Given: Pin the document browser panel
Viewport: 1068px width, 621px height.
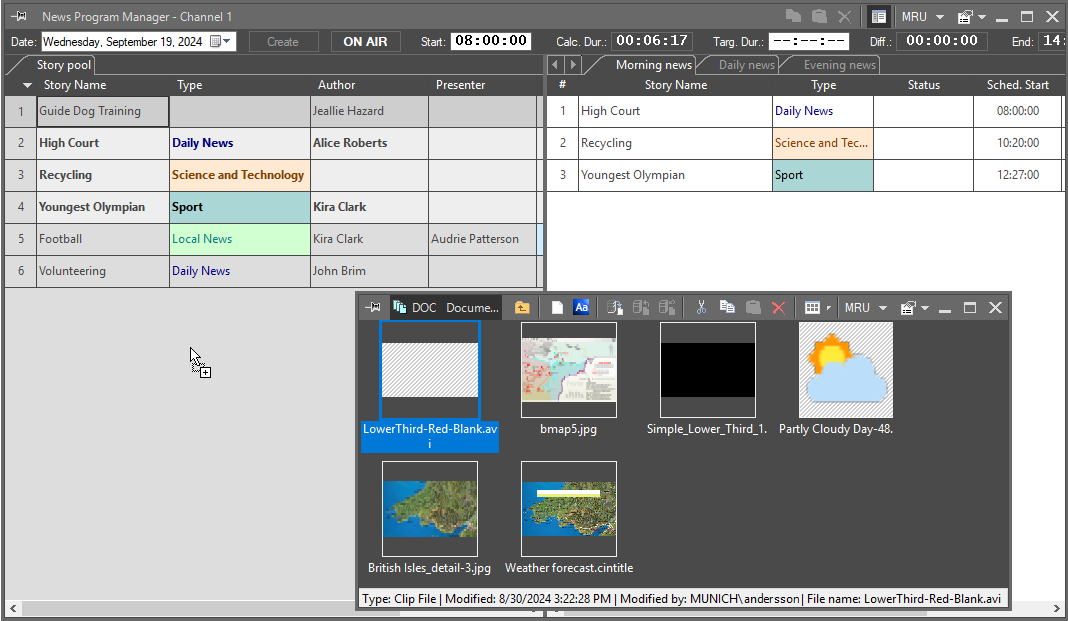Looking at the screenshot, I should coord(373,308).
